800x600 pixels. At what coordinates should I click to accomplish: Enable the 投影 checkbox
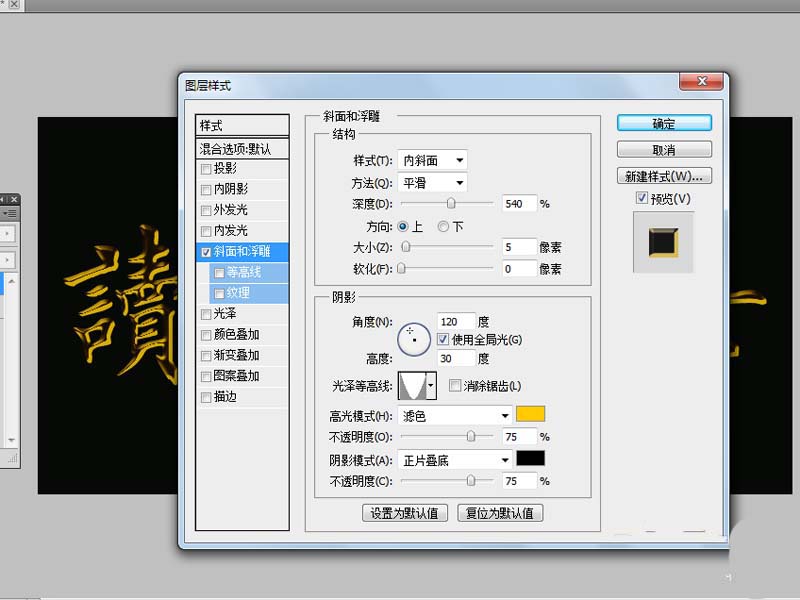pos(206,169)
